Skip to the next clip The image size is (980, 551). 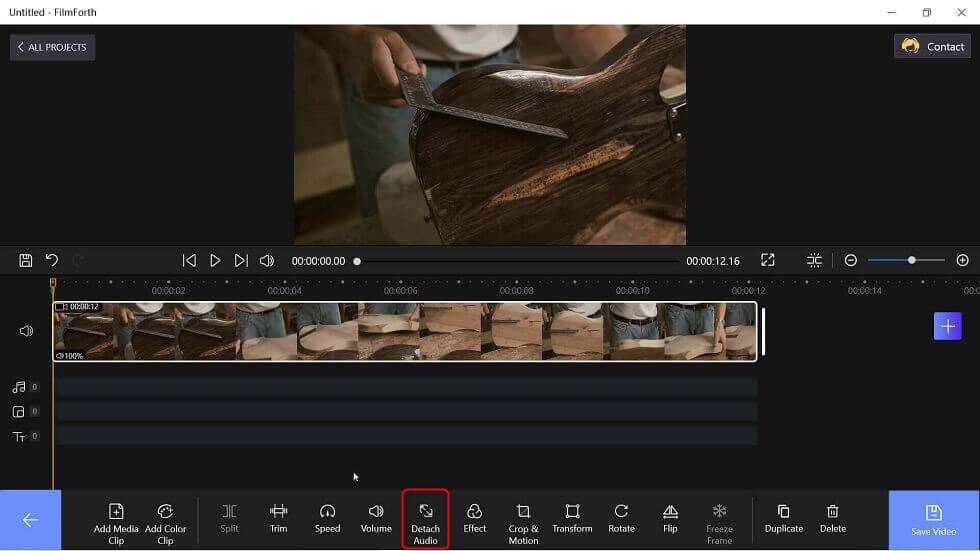(241, 261)
